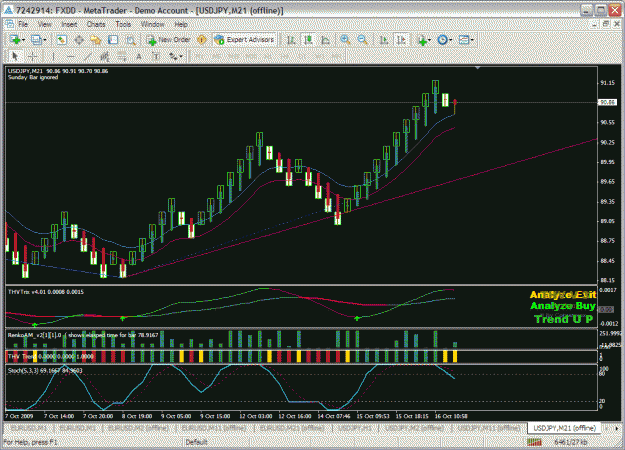Screen dimensions: 625x450
Task: Click the connection status bars icon
Action: [535, 442]
